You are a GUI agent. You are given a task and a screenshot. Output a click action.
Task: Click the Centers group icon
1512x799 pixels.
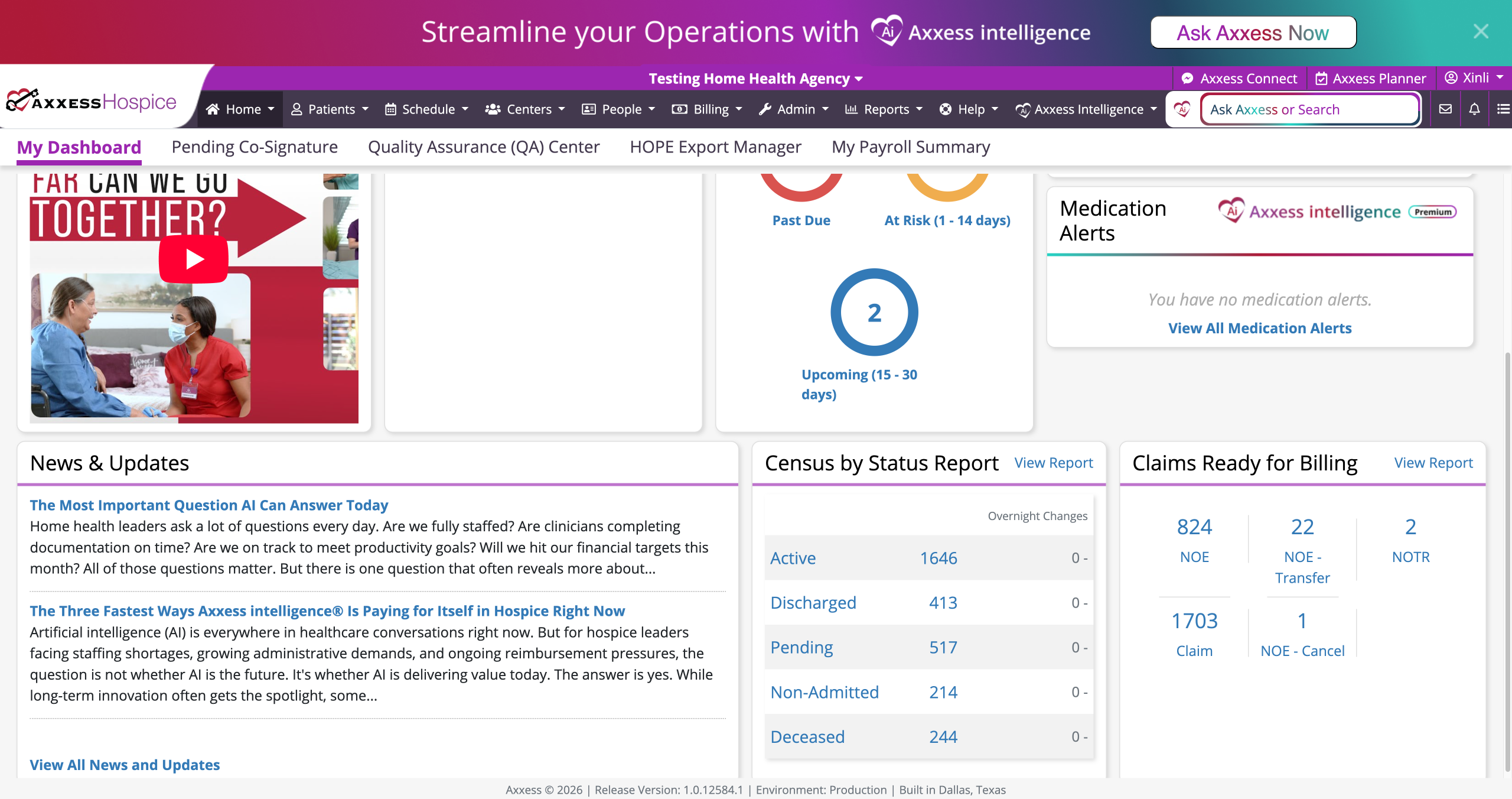[493, 109]
